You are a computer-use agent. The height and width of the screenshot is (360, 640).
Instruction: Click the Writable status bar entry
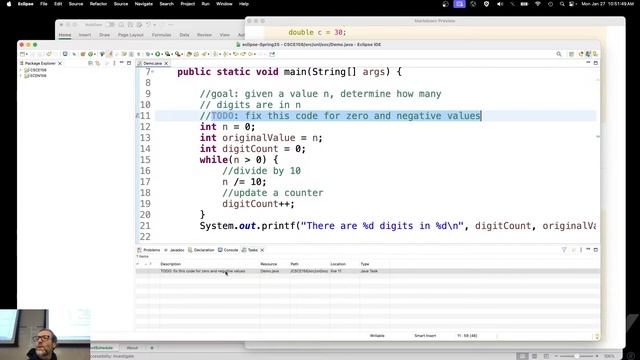click(377, 336)
